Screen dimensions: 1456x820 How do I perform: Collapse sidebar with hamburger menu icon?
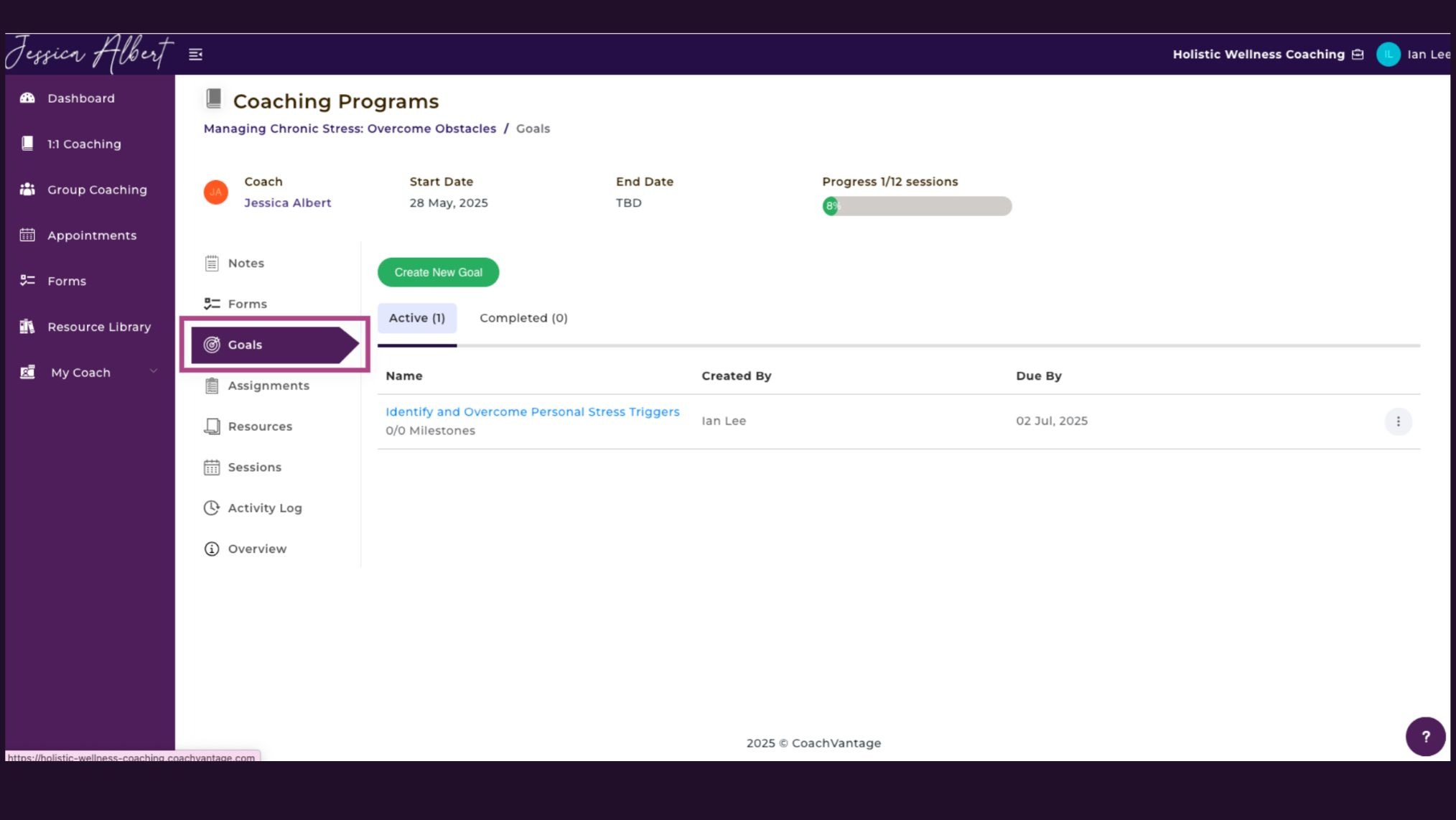[195, 55]
